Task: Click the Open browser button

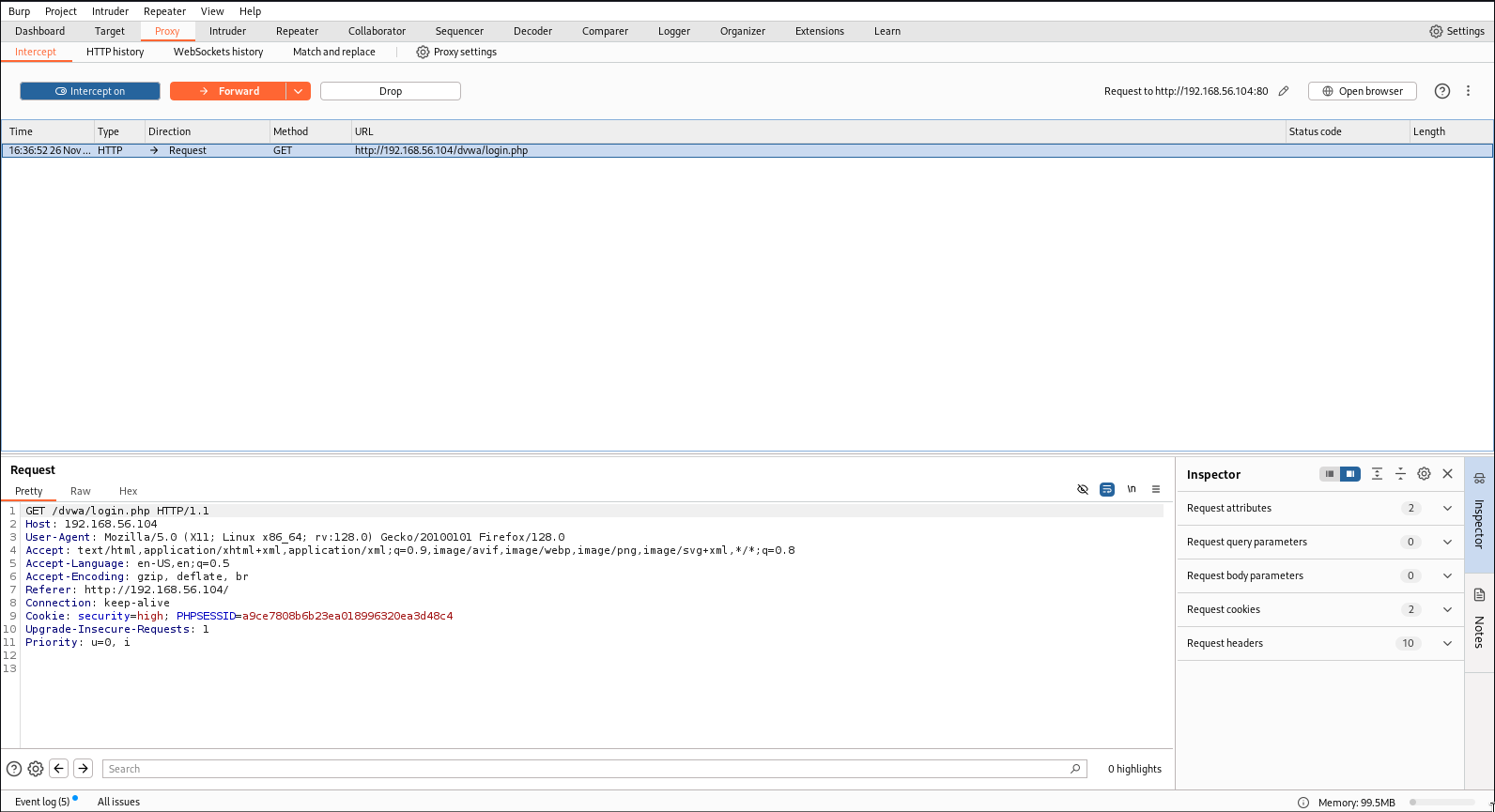Action: tap(1362, 91)
